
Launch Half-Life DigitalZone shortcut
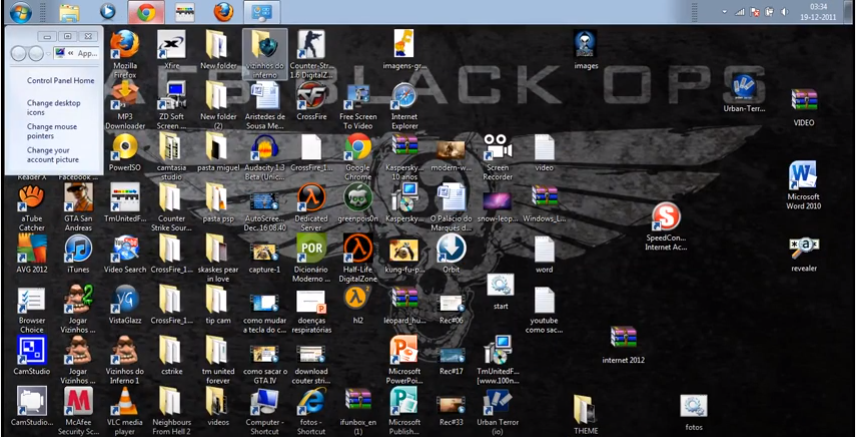click(x=358, y=258)
